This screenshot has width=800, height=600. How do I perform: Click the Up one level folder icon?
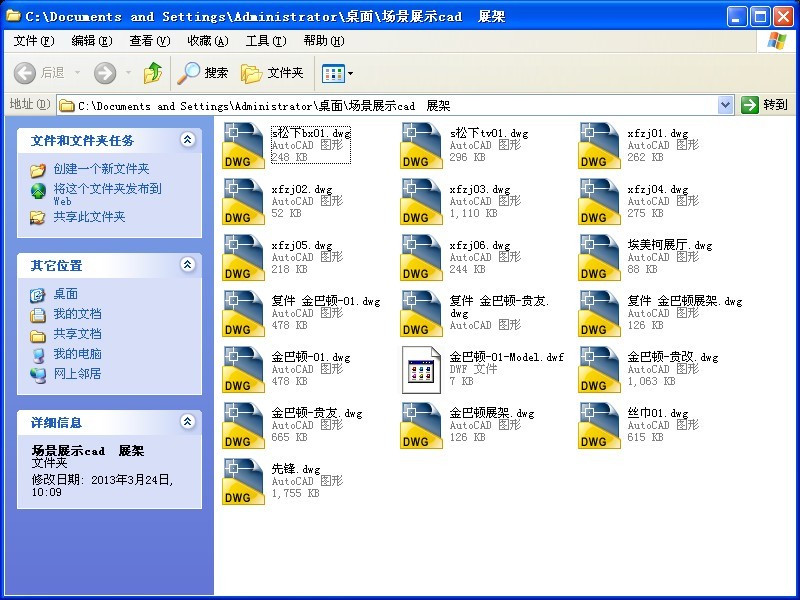click(153, 73)
